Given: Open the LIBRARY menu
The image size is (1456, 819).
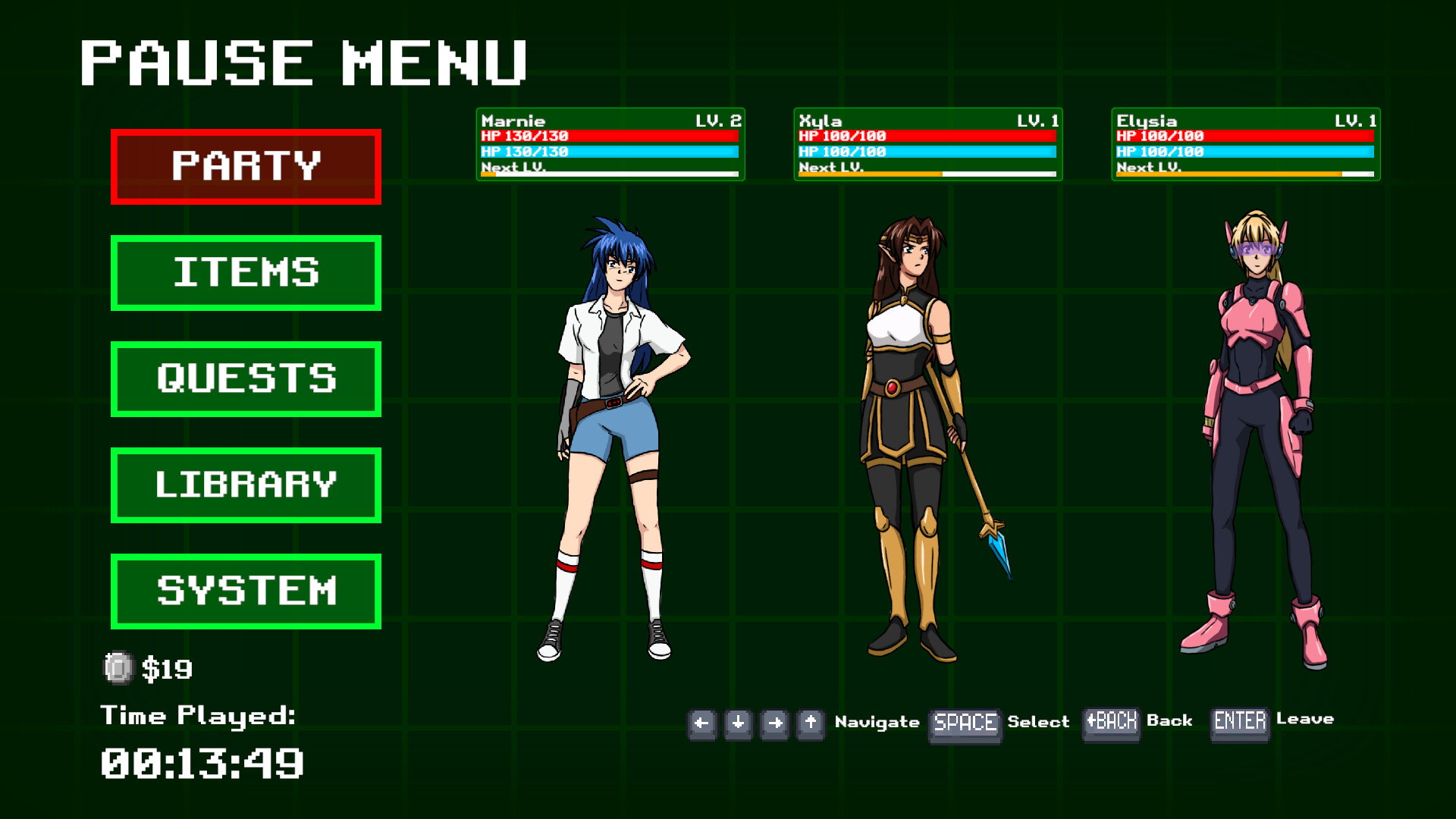Looking at the screenshot, I should [245, 484].
